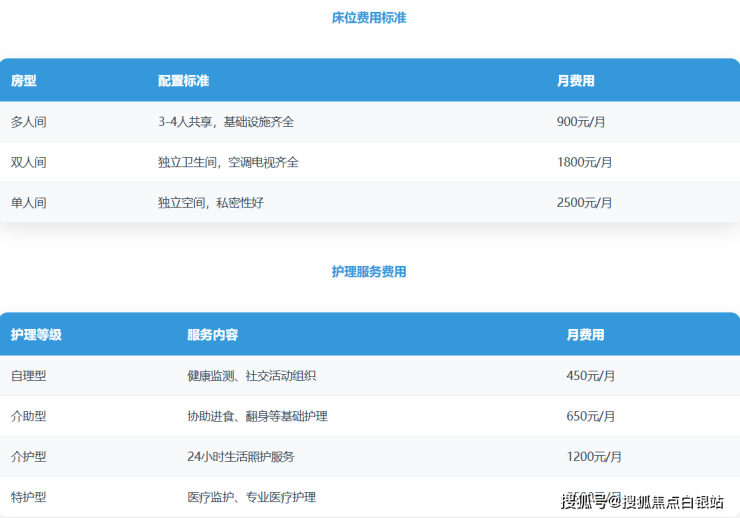Select the 双人间 room type cell
Viewport: 740px width, 518px height.
tap(29, 162)
